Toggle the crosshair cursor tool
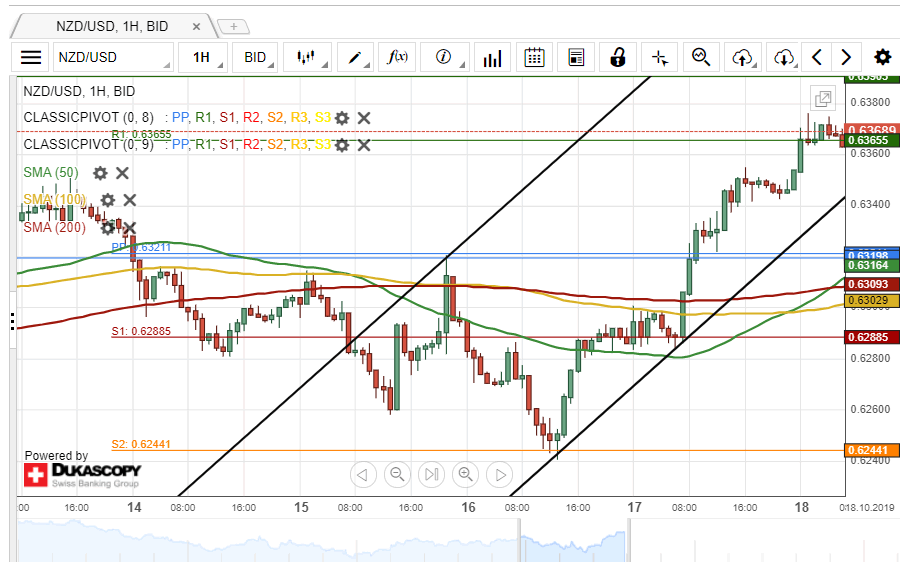This screenshot has height=573, width=910. tap(659, 58)
